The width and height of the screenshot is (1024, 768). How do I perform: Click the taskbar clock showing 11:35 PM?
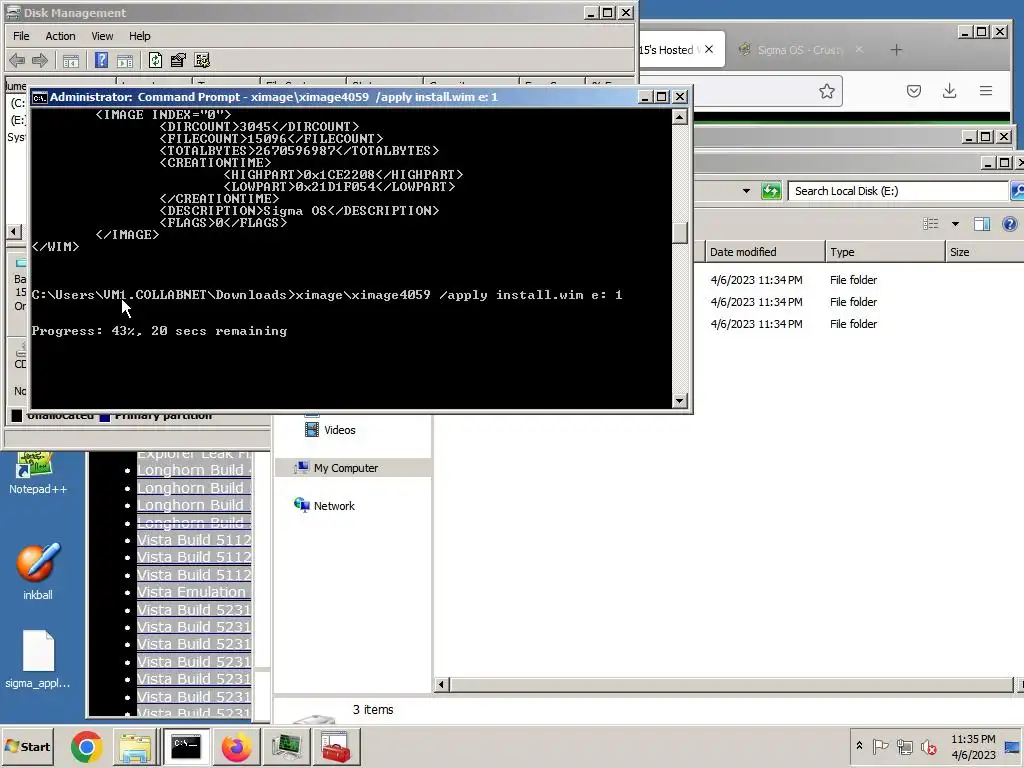coord(973,746)
